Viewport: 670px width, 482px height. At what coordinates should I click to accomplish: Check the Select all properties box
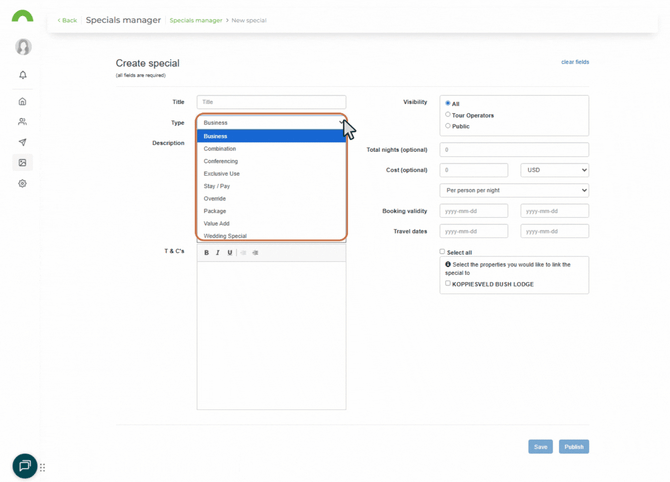[443, 252]
